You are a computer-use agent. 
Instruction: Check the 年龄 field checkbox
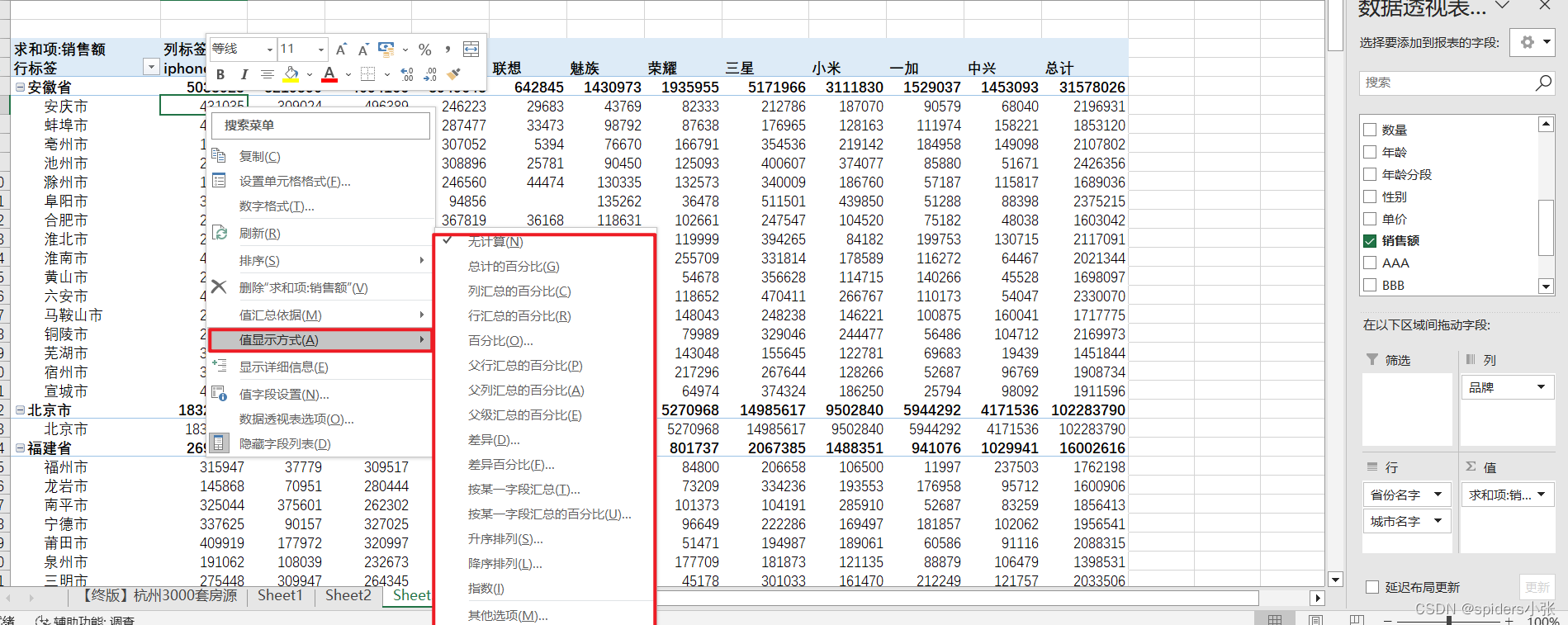click(1370, 152)
